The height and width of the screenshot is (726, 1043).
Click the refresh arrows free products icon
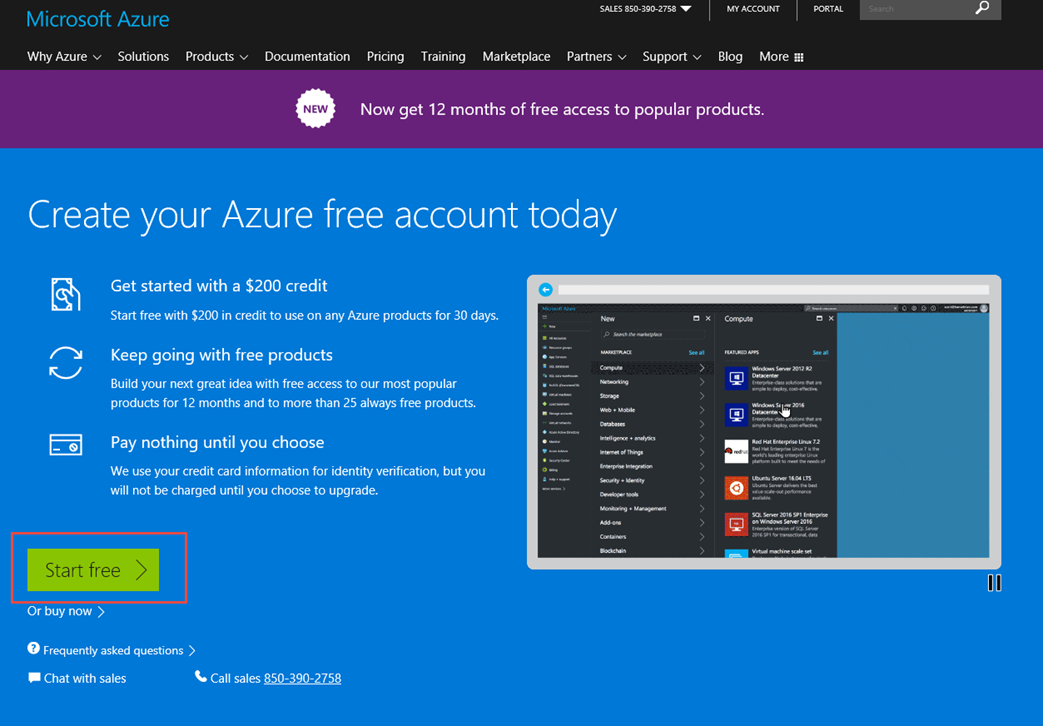[x=66, y=363]
